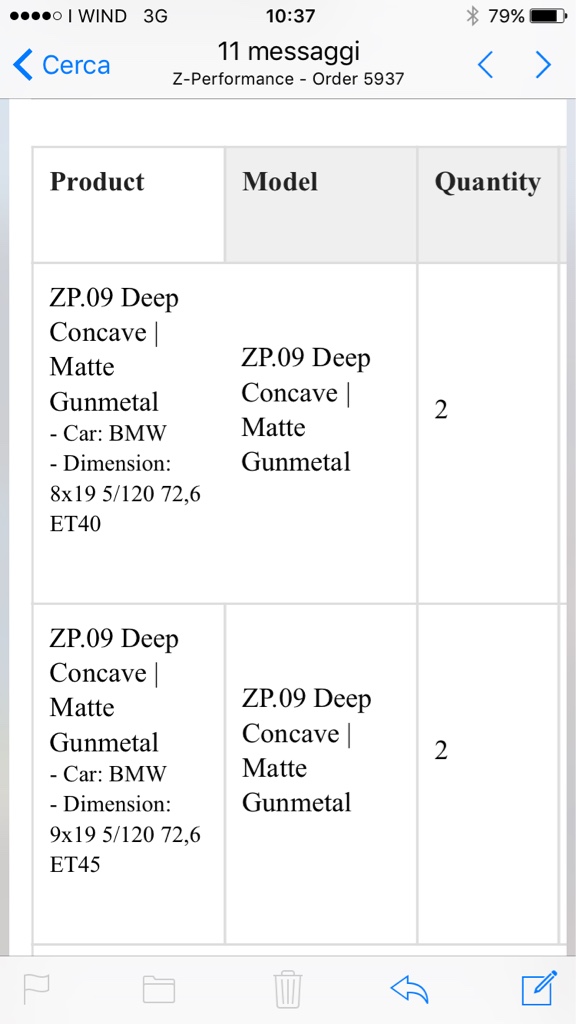Tap the battery indicator in status bar
Image resolution: width=576 pixels, height=1024 pixels.
(x=547, y=16)
